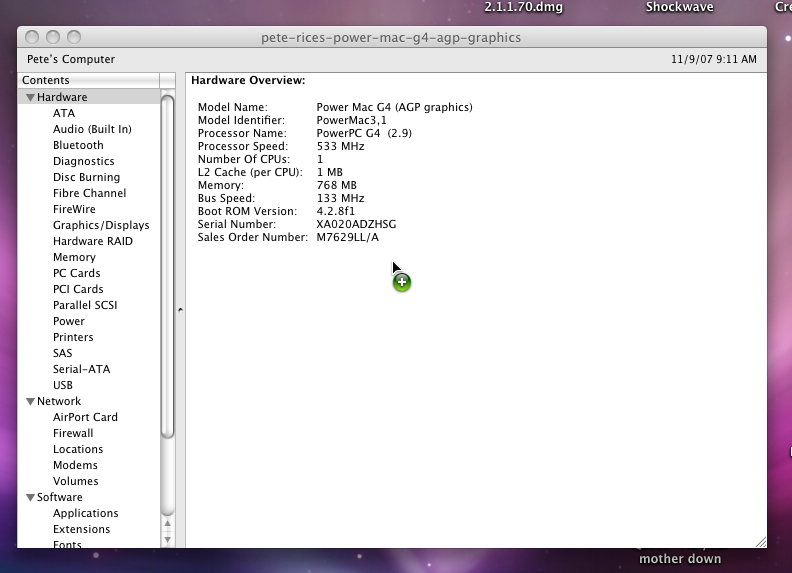Screen dimensions: 792x573
Task: Select USB entry
Action: point(63,385)
